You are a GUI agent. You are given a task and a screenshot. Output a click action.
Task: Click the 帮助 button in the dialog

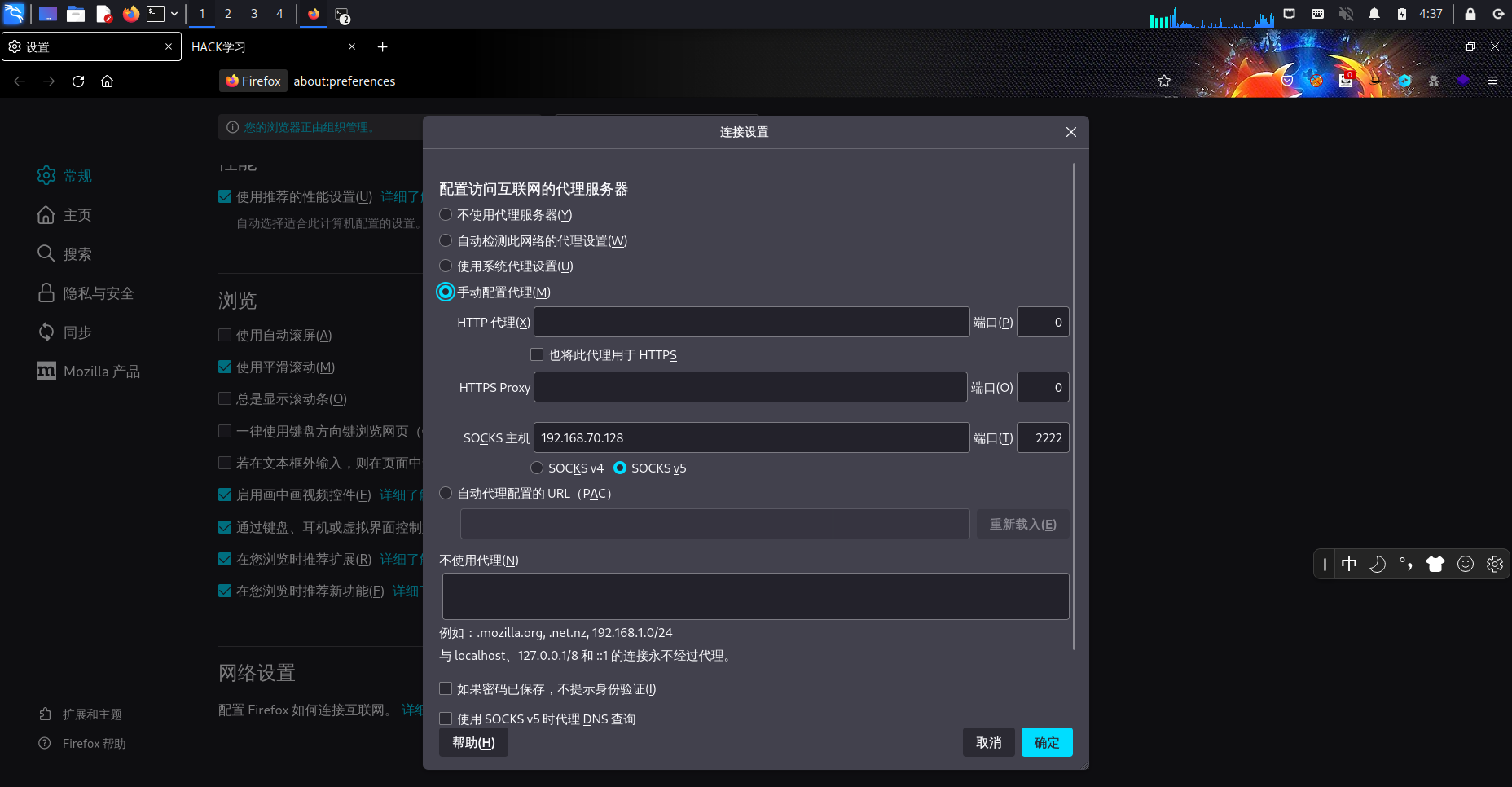(473, 742)
